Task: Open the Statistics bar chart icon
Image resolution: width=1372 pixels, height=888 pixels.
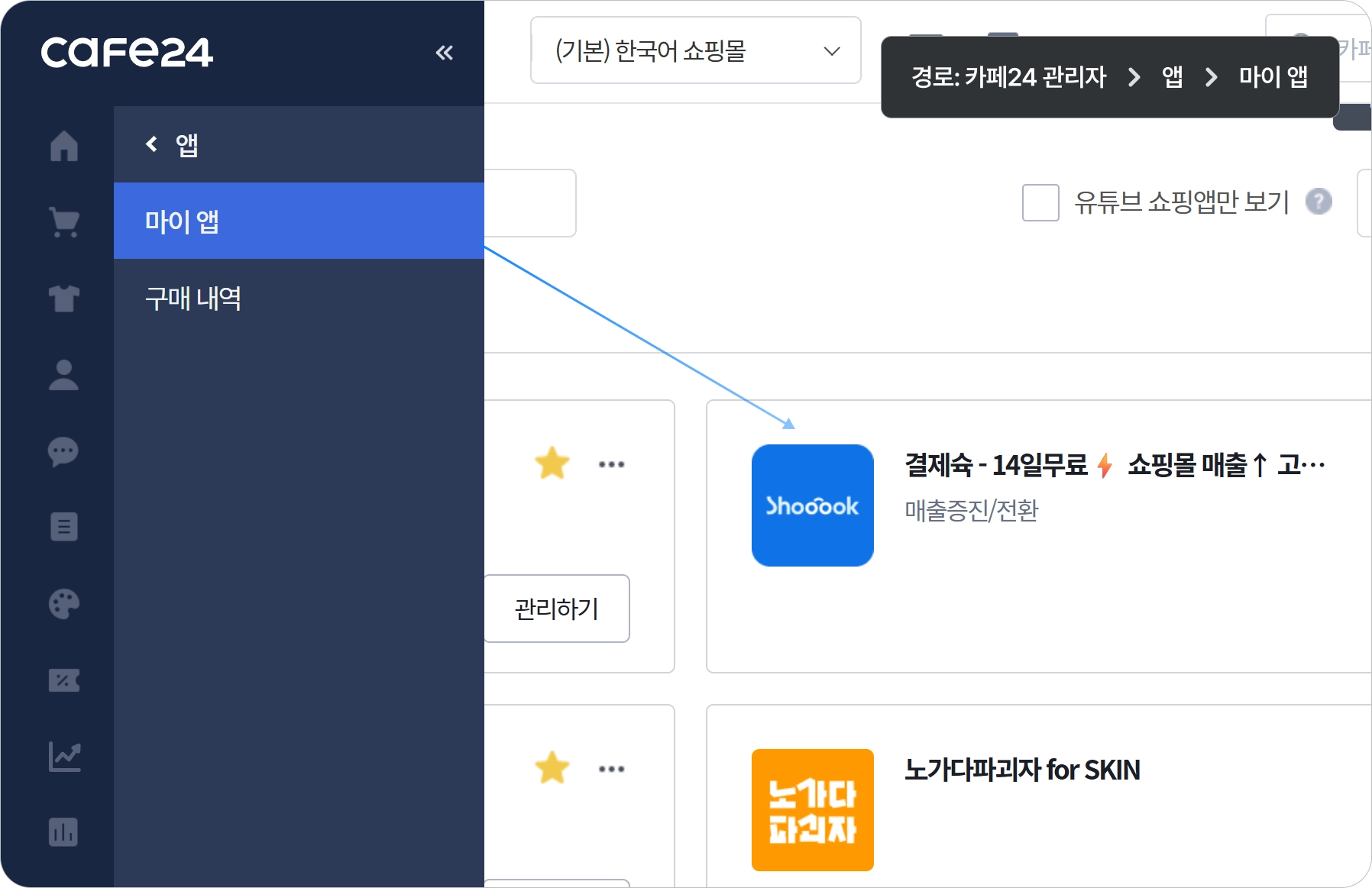Action: click(x=63, y=832)
